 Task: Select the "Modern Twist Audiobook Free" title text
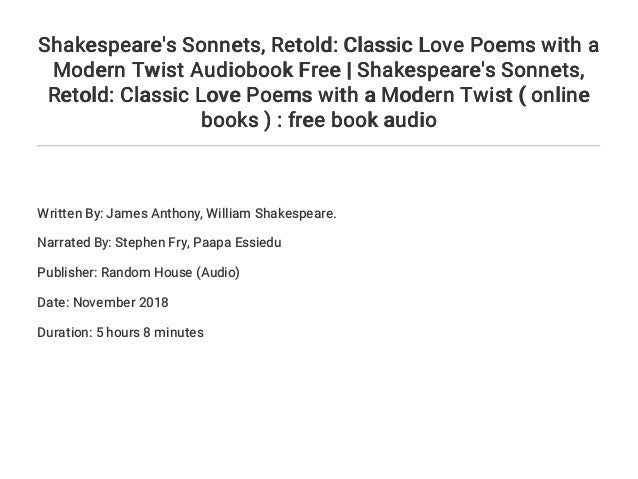197,70
